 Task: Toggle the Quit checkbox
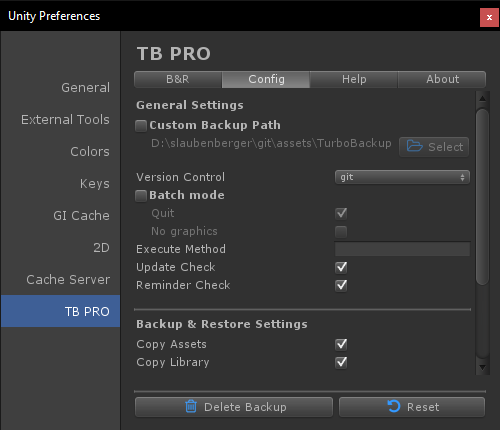(x=341, y=213)
